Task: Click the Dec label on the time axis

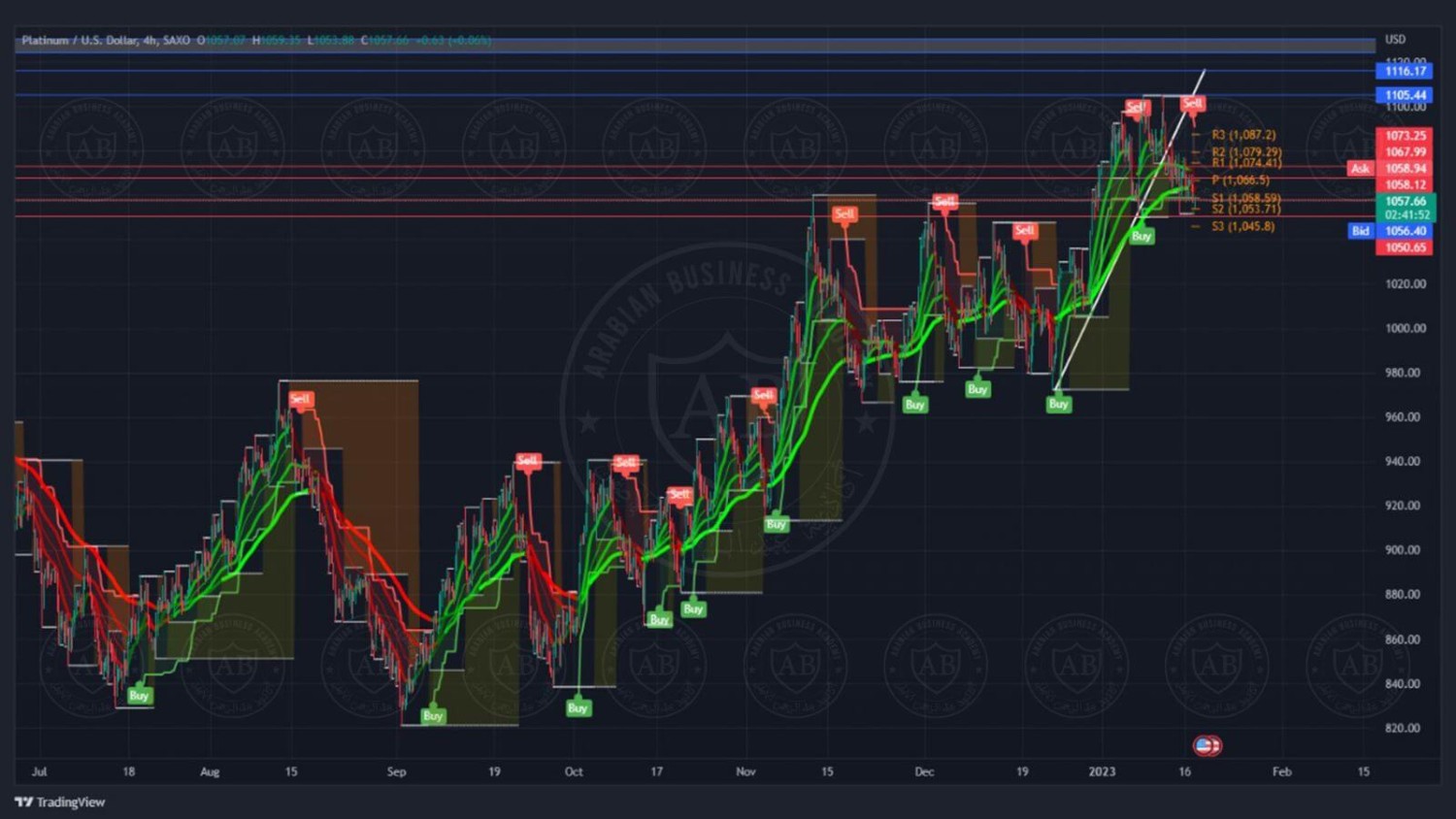Action: [924, 772]
